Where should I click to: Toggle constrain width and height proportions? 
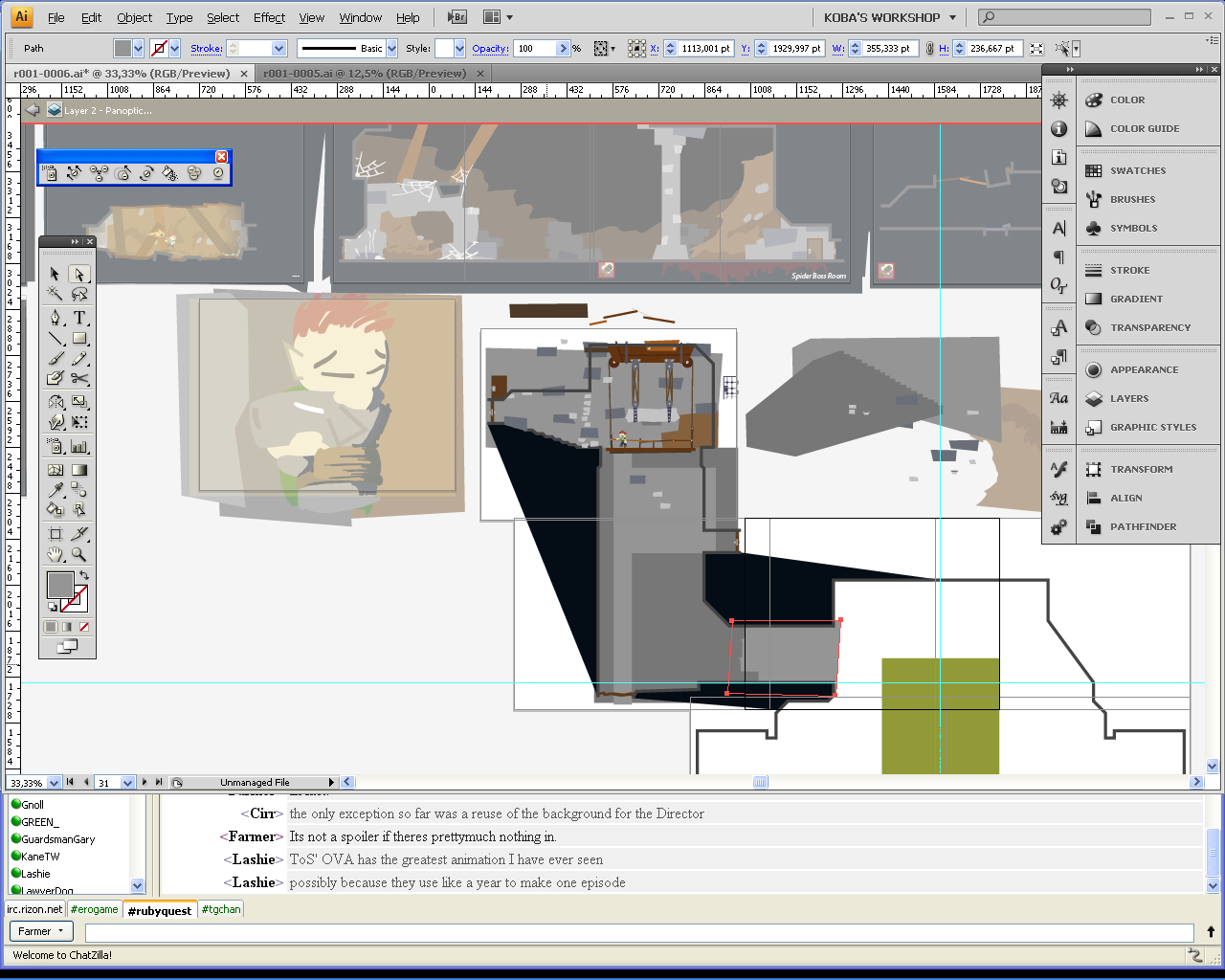929,49
